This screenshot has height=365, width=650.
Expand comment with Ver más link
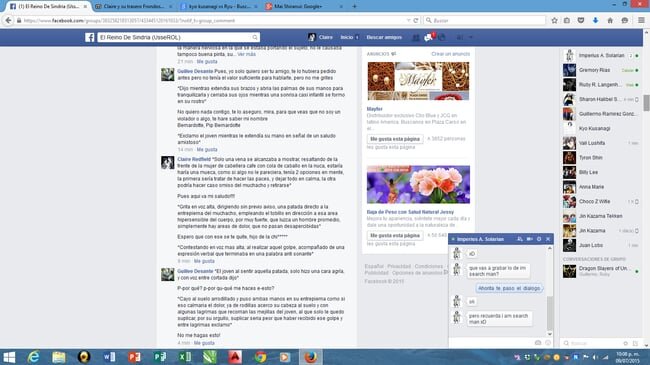246,54
